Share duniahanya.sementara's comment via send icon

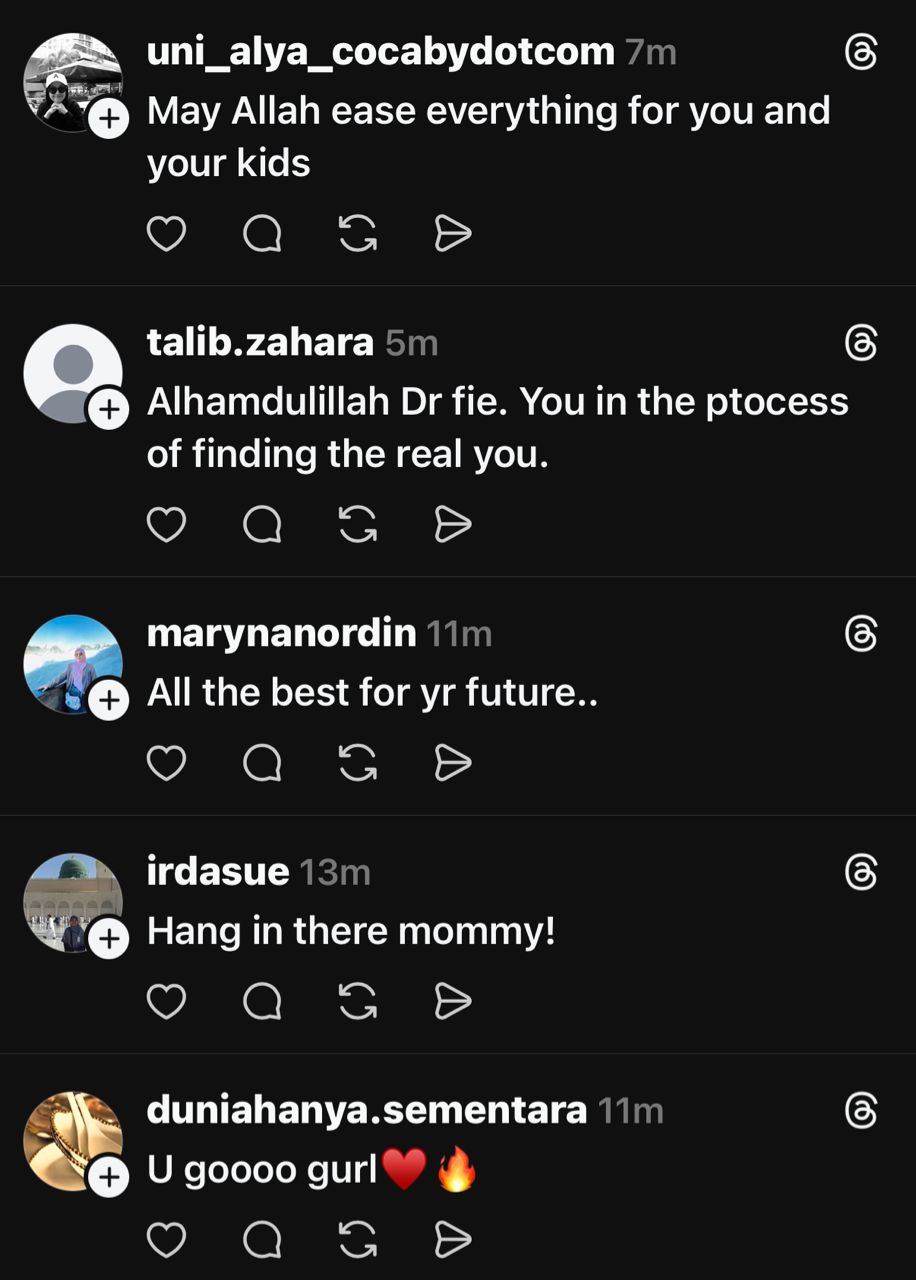453,1240
